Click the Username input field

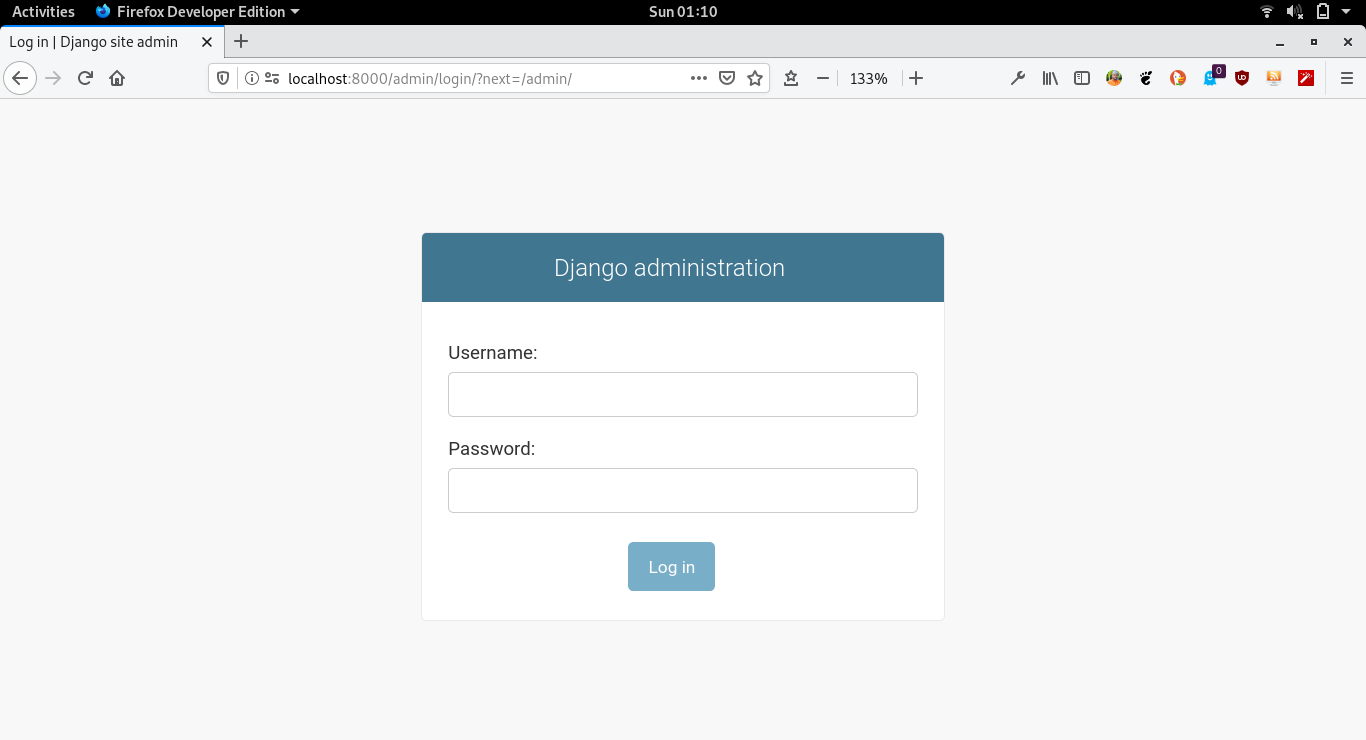[x=683, y=394]
